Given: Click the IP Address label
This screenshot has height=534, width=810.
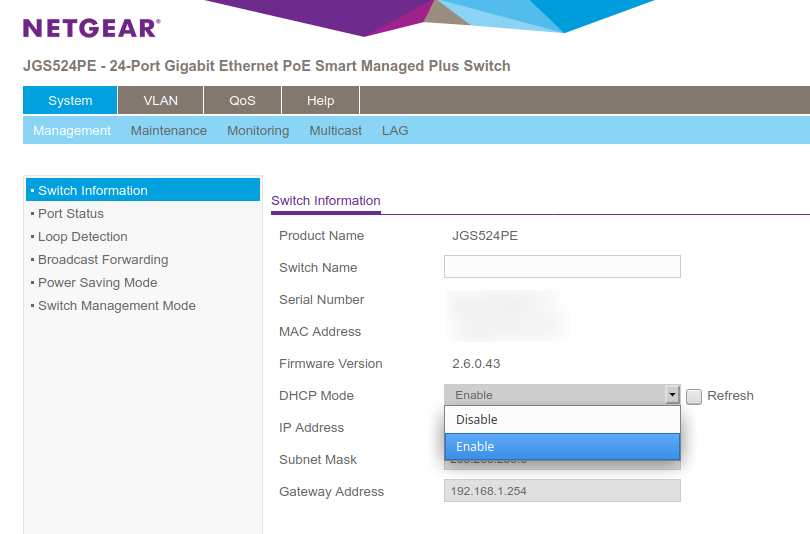Looking at the screenshot, I should pos(311,428).
